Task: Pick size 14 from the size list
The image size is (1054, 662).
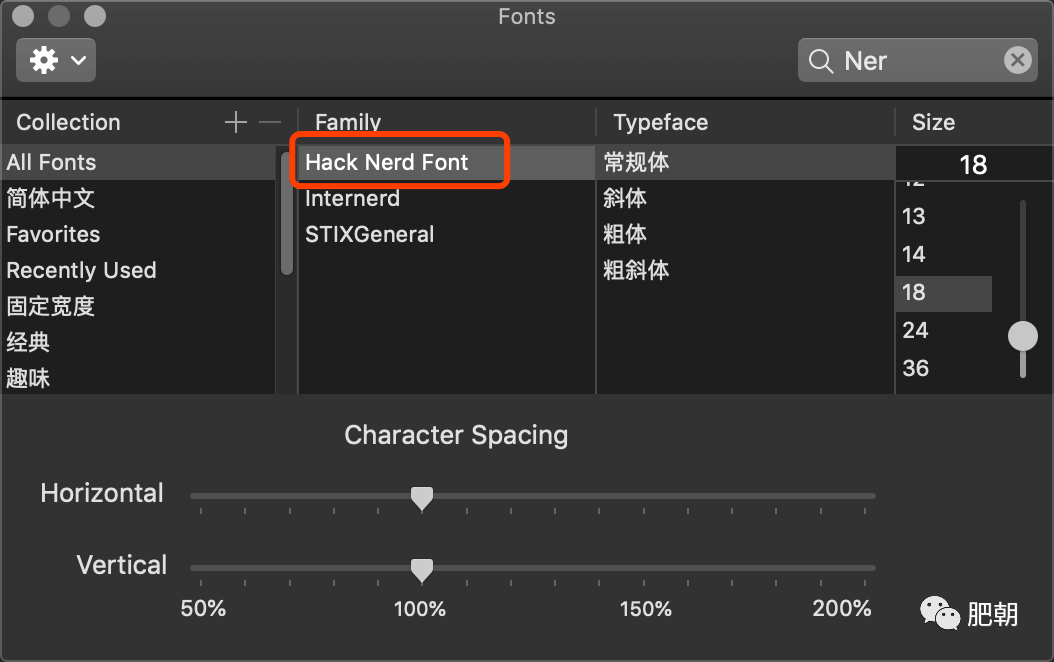Action: 944,254
